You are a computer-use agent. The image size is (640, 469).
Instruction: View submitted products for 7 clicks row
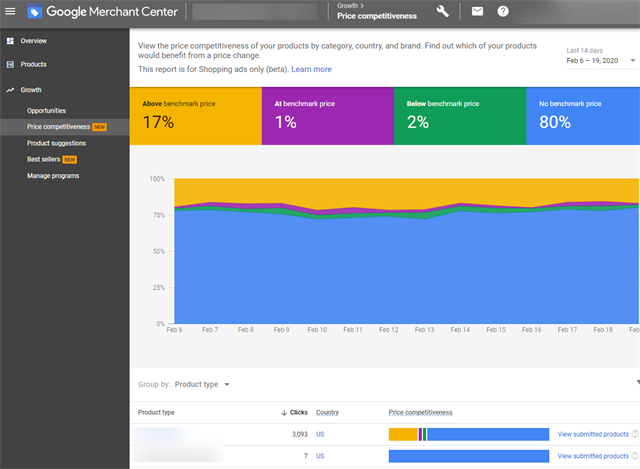(593, 456)
